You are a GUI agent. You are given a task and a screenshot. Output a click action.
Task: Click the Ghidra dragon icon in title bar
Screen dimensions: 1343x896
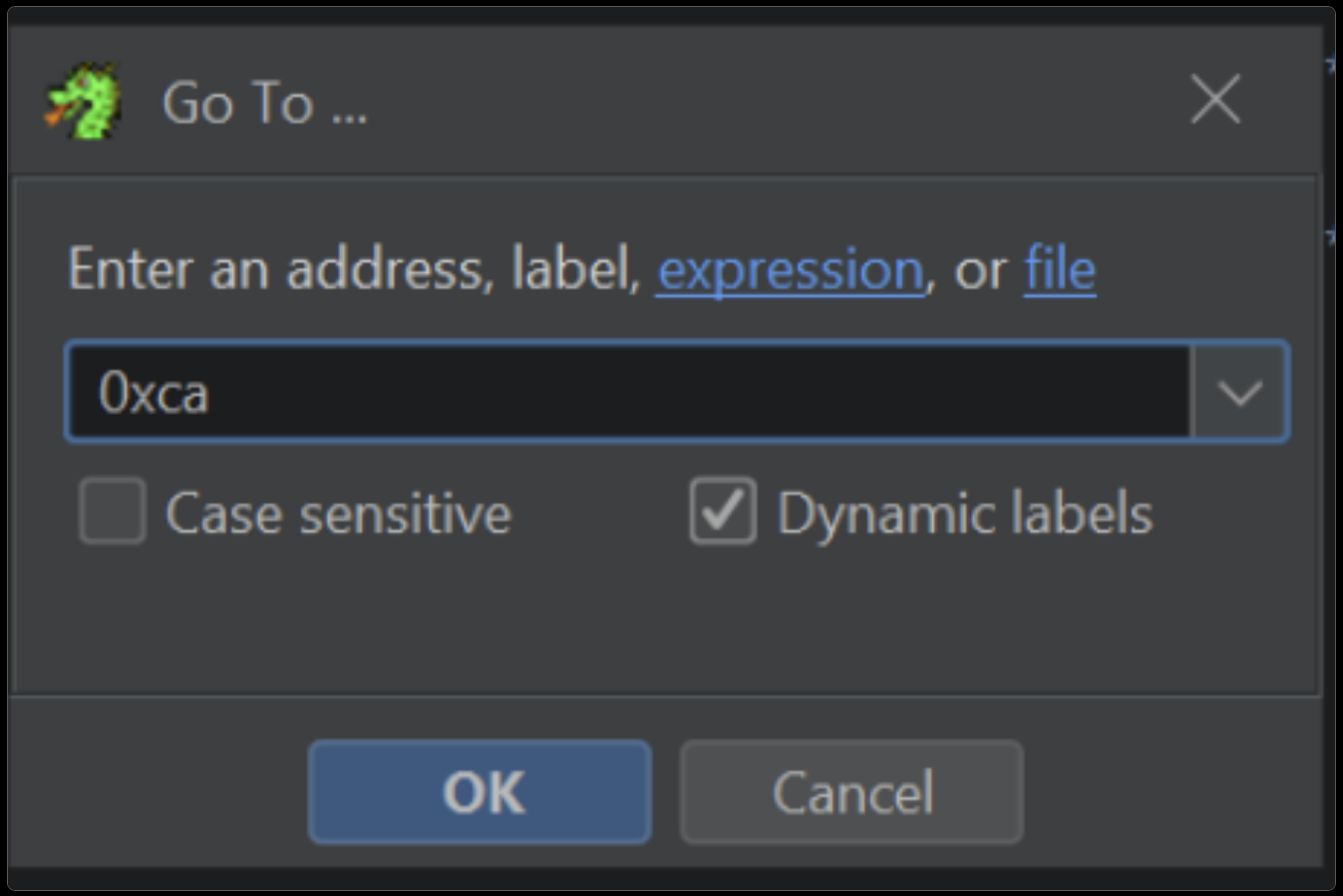pos(84,101)
